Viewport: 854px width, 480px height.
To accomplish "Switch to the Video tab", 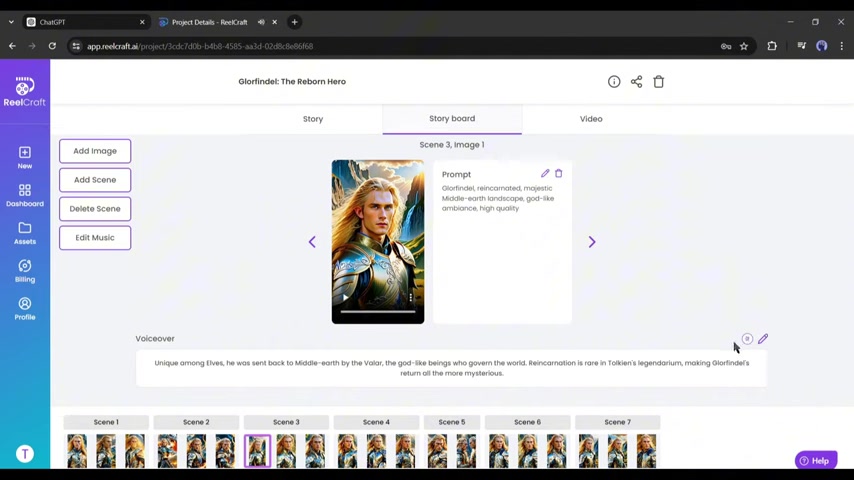I will point(591,119).
